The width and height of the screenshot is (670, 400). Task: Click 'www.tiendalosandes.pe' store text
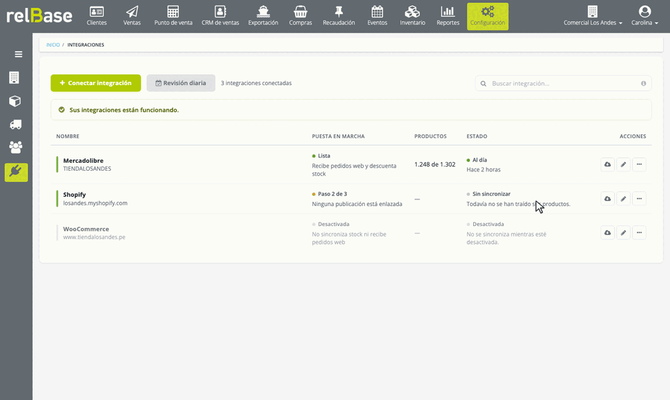tap(94, 237)
